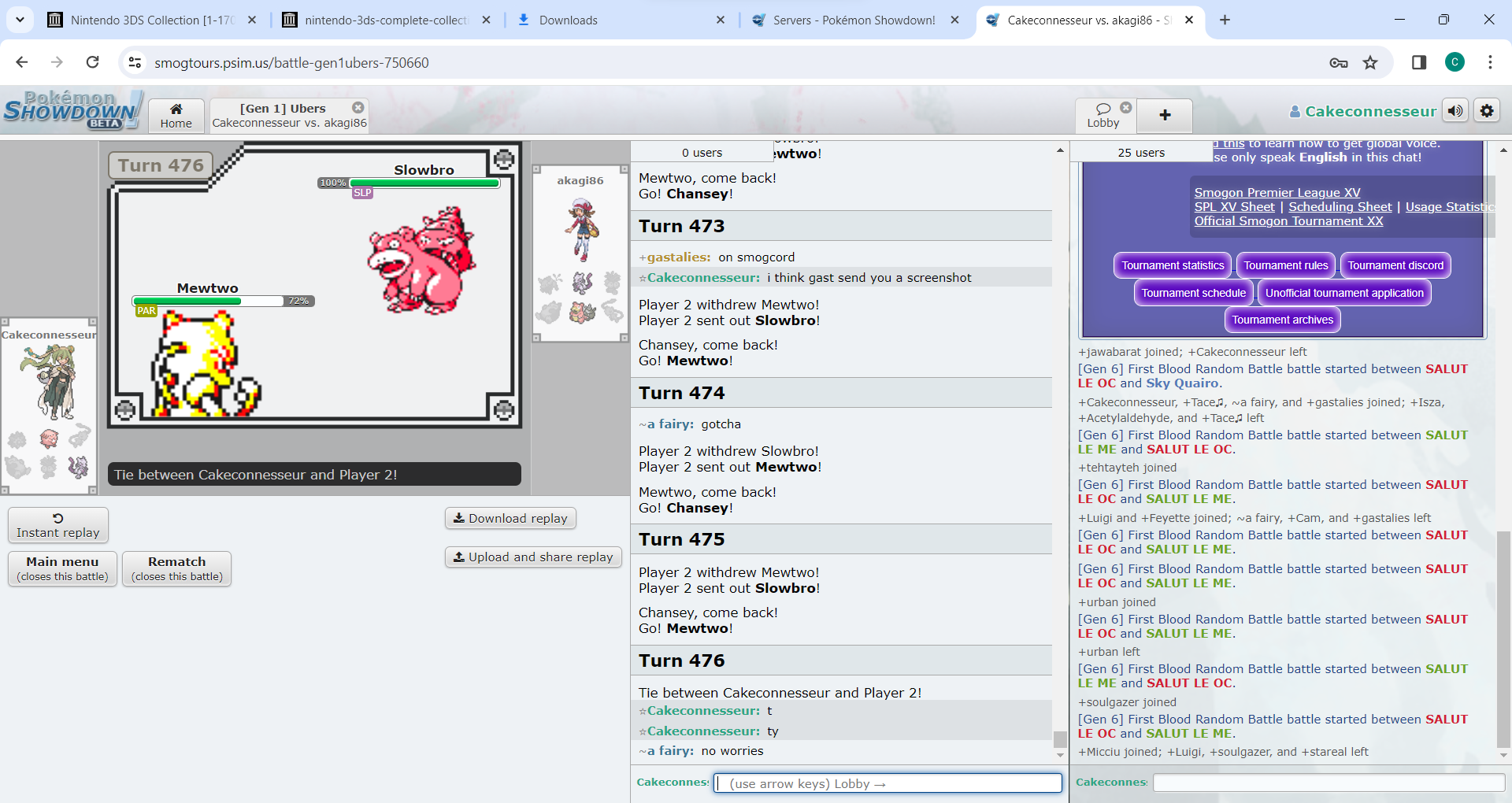Image resolution: width=1512 pixels, height=803 pixels.
Task: Click the Tournament archives button
Action: pos(1282,320)
